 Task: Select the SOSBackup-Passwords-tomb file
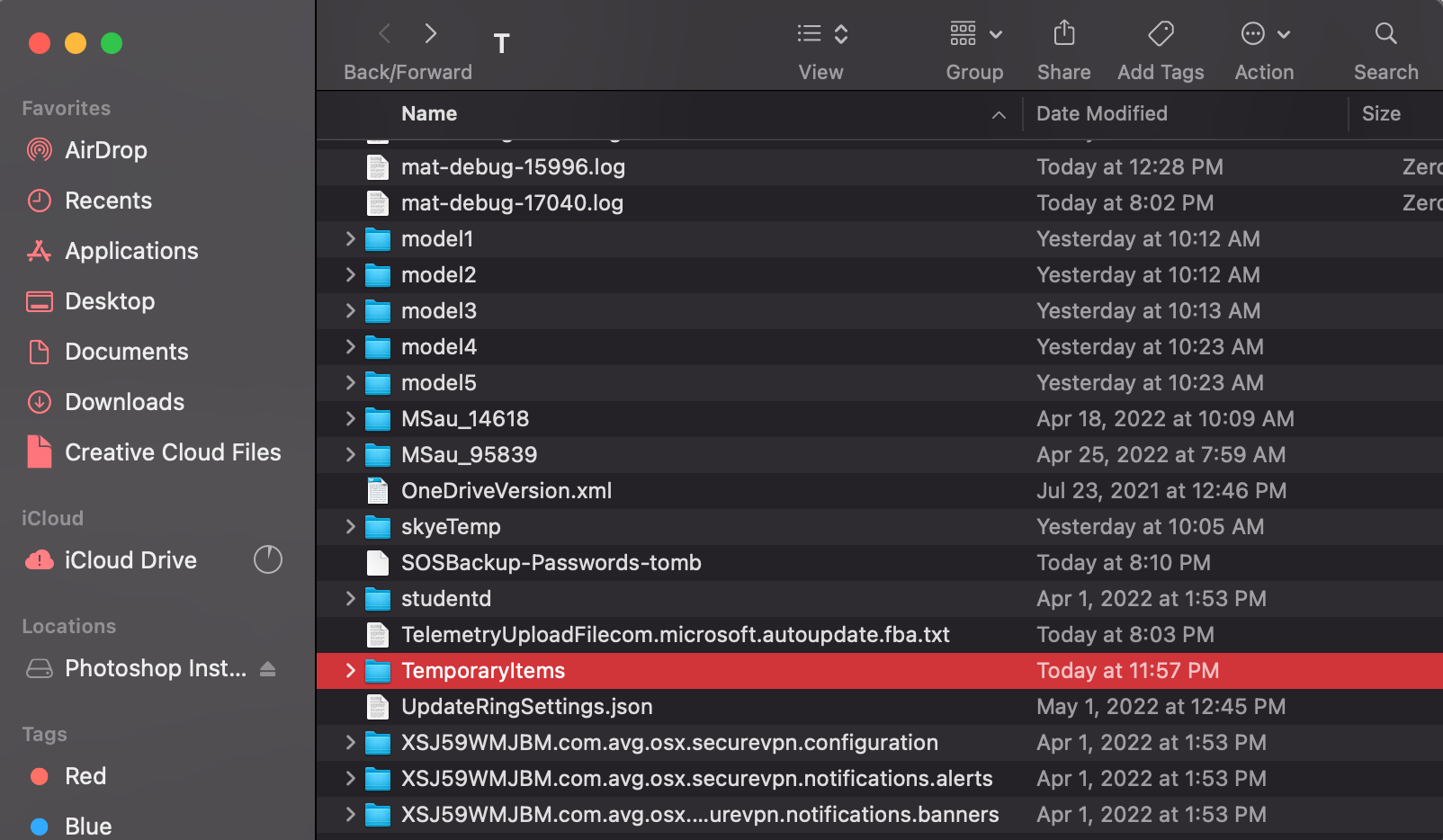pos(551,563)
